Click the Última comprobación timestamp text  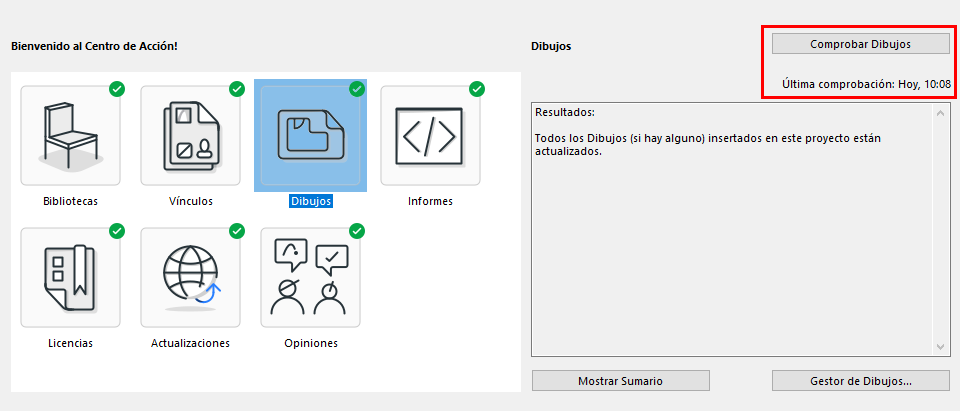tap(866, 85)
